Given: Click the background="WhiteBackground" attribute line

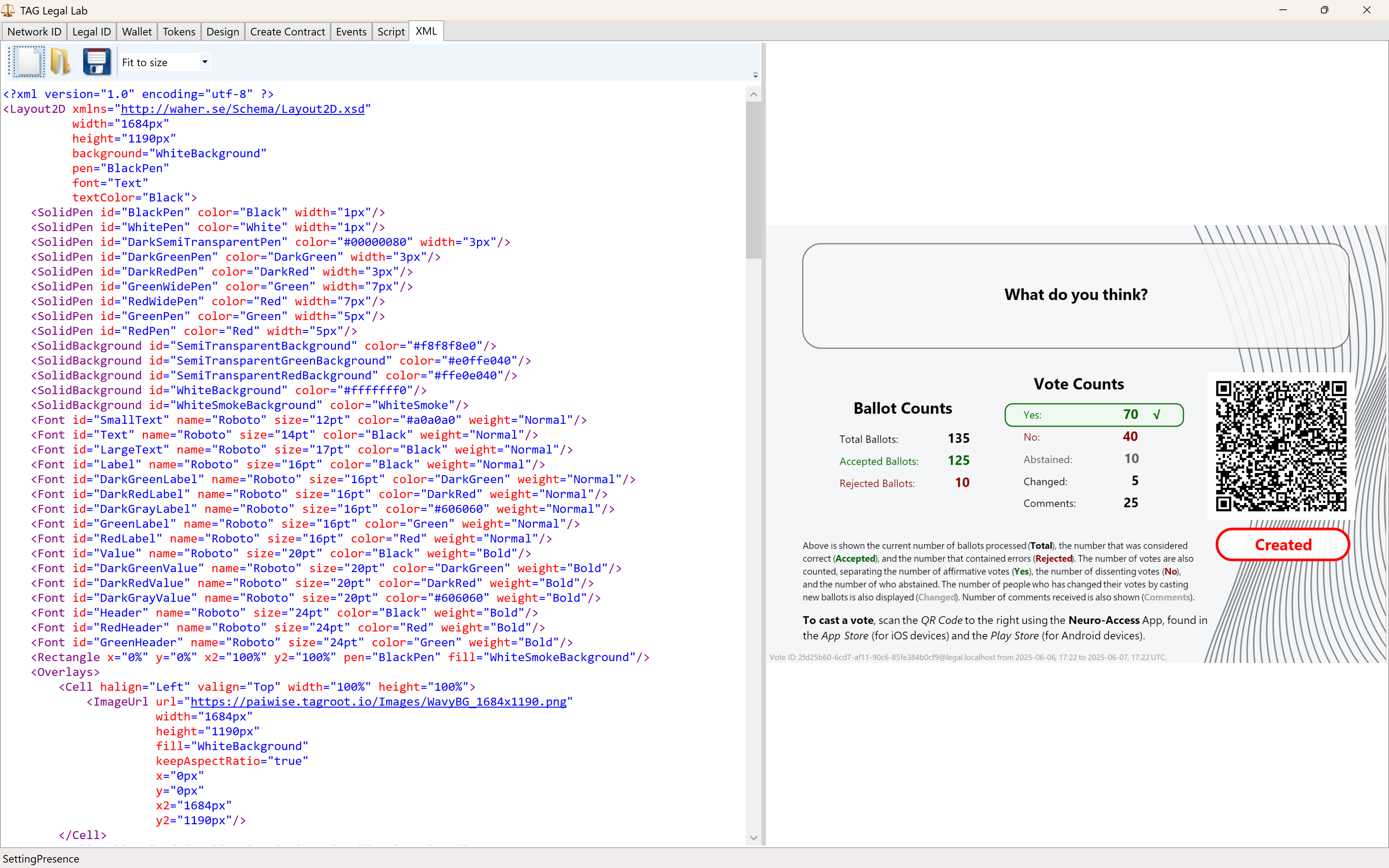Looking at the screenshot, I should click(169, 153).
